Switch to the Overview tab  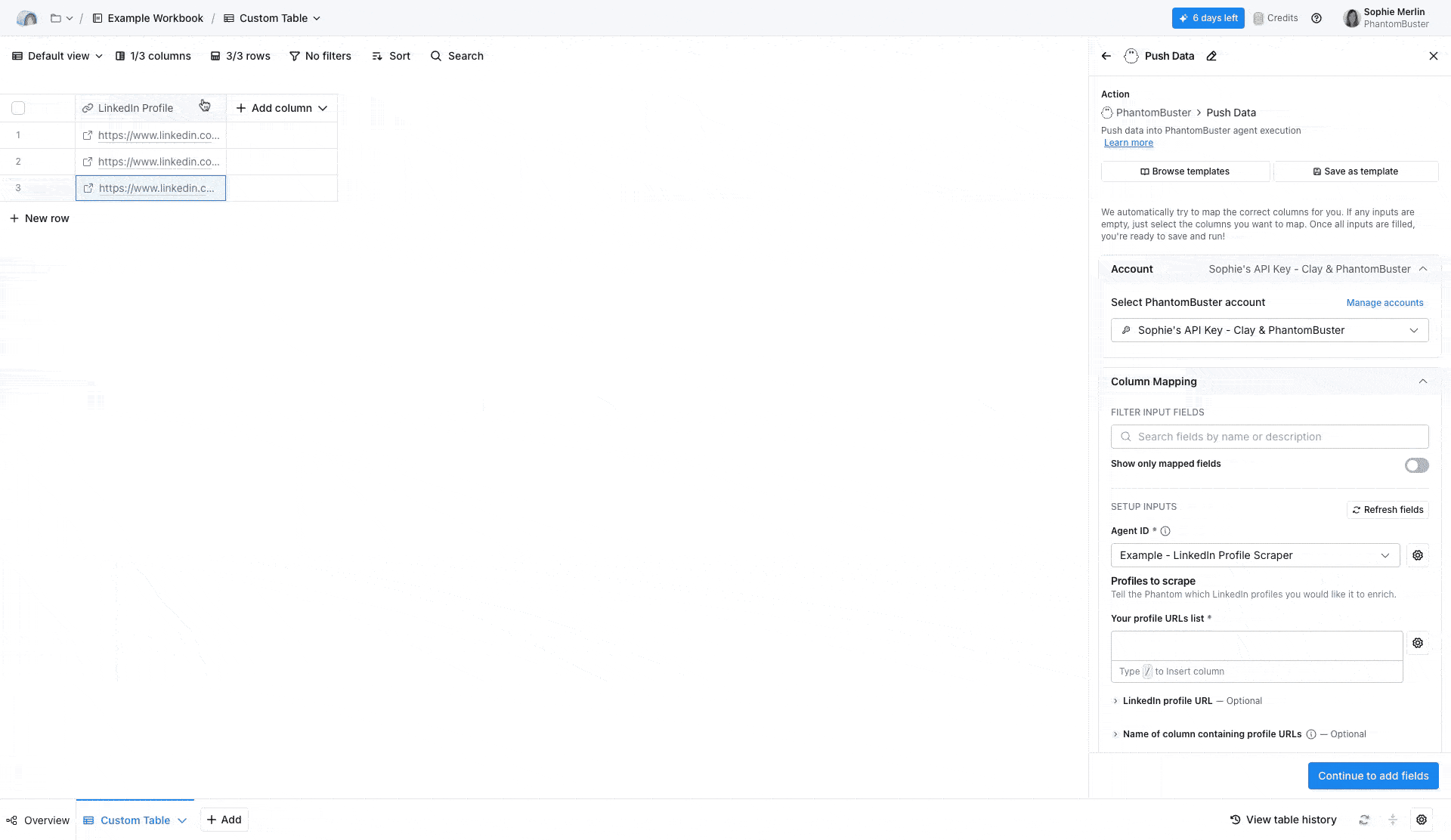[x=38, y=820]
